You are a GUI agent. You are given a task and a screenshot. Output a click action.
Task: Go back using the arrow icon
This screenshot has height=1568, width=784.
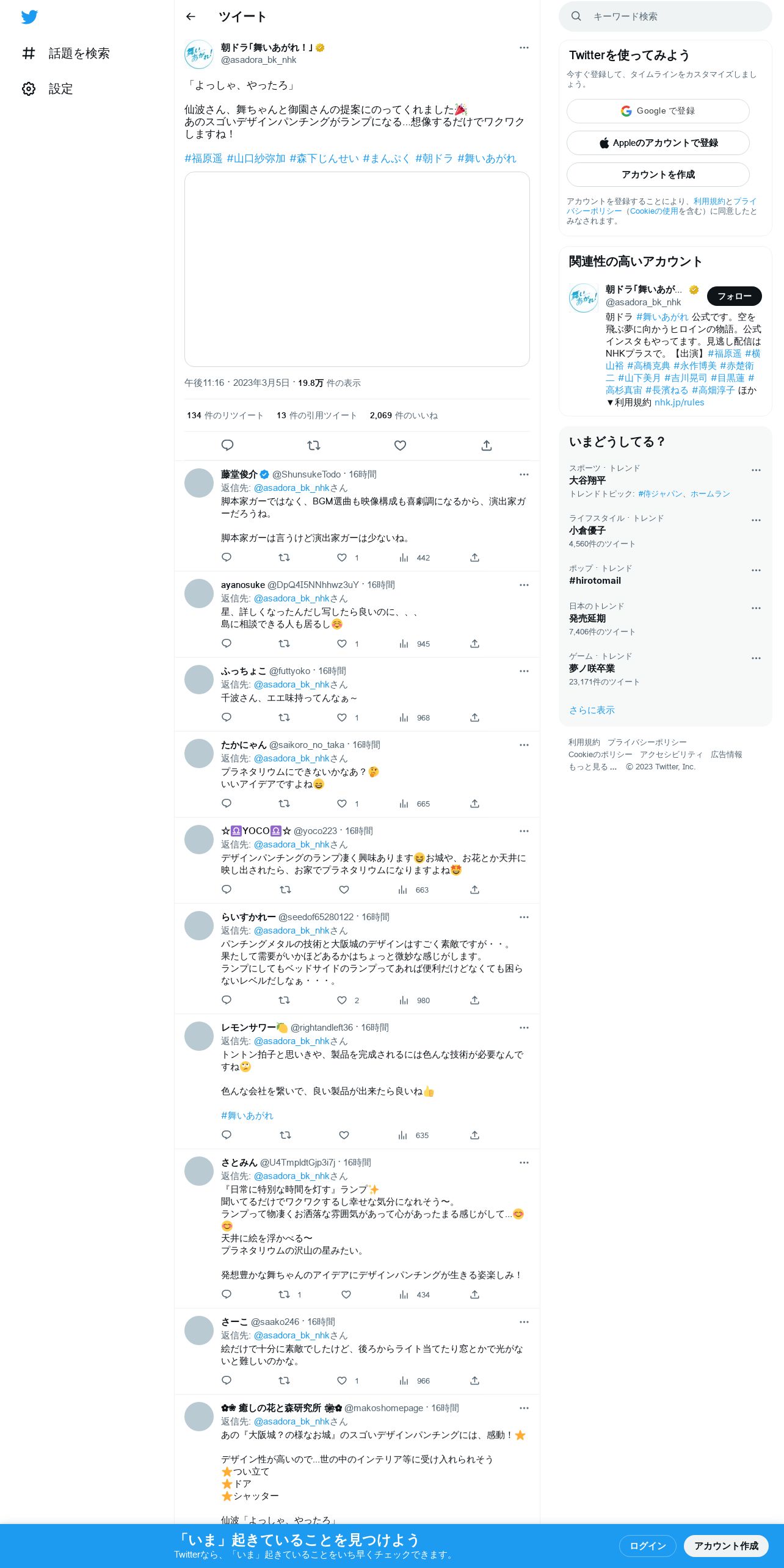click(x=191, y=16)
